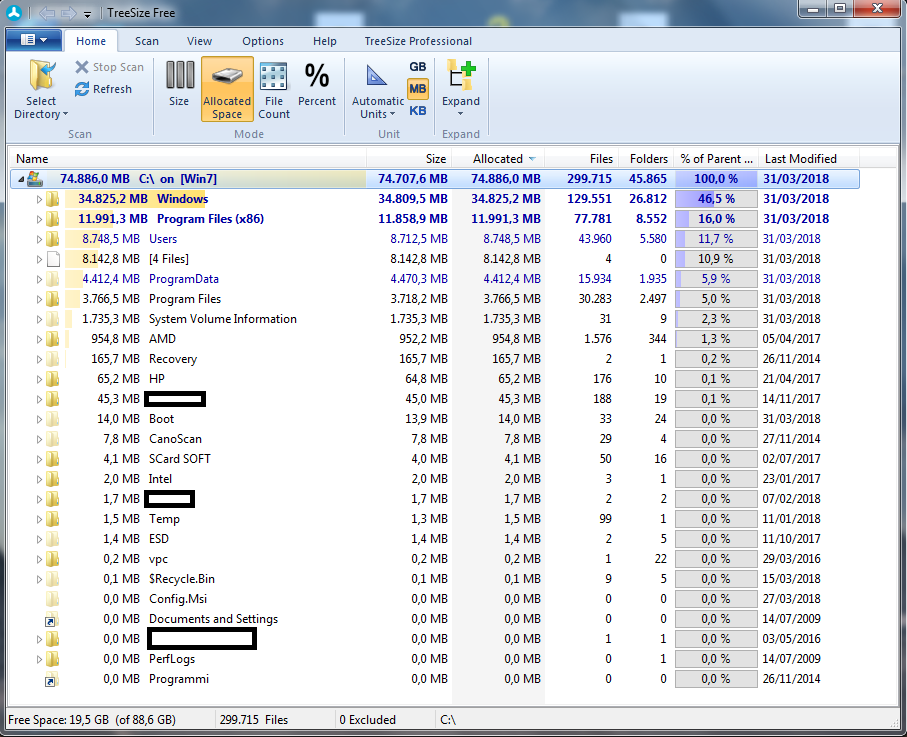This screenshot has height=737, width=907.
Task: Expand the ProgramData folder
Action: (39, 279)
